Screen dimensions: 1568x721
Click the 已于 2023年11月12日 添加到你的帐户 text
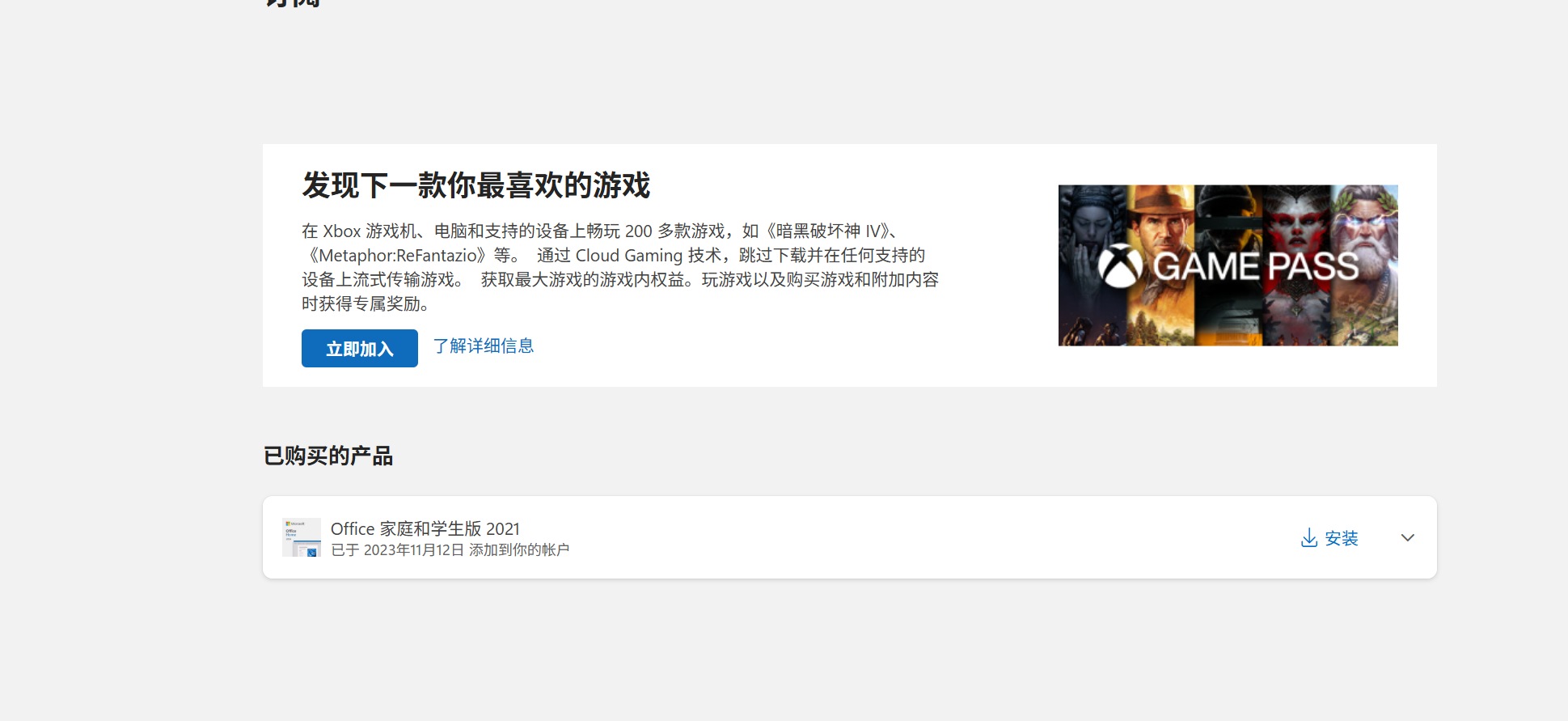coord(450,550)
